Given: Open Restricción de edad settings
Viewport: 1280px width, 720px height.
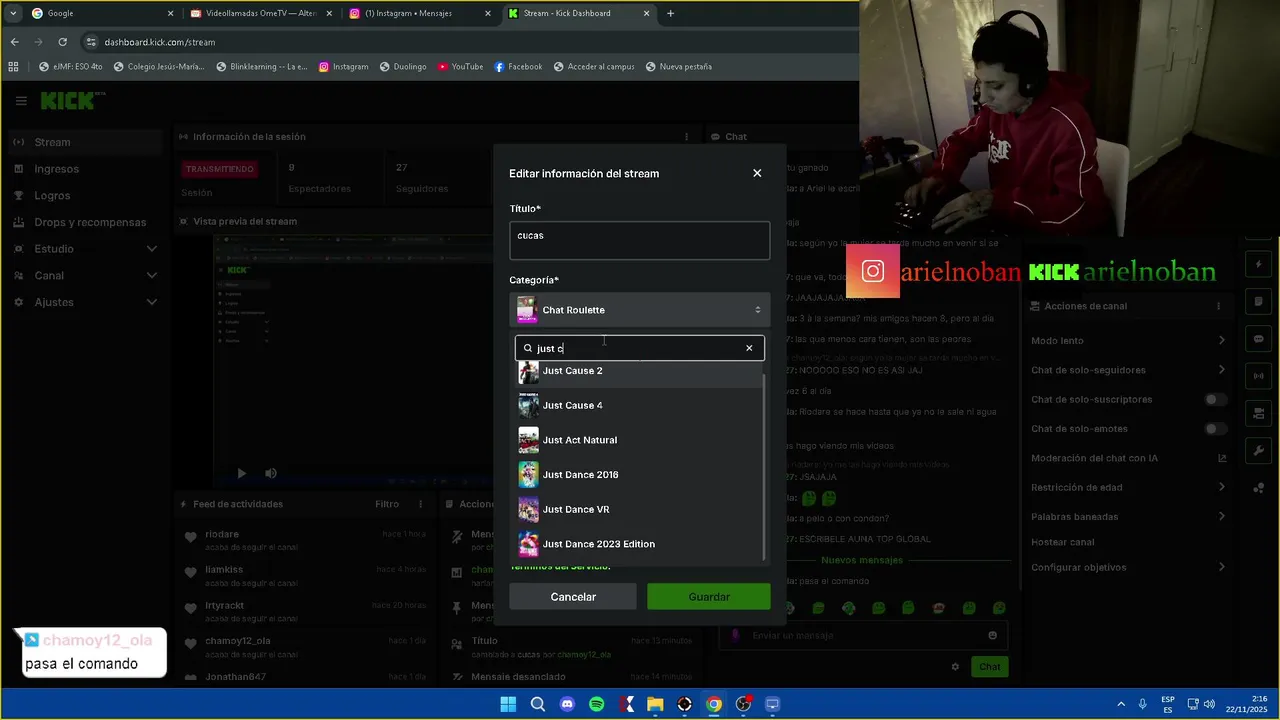Looking at the screenshot, I should pos(1128,487).
